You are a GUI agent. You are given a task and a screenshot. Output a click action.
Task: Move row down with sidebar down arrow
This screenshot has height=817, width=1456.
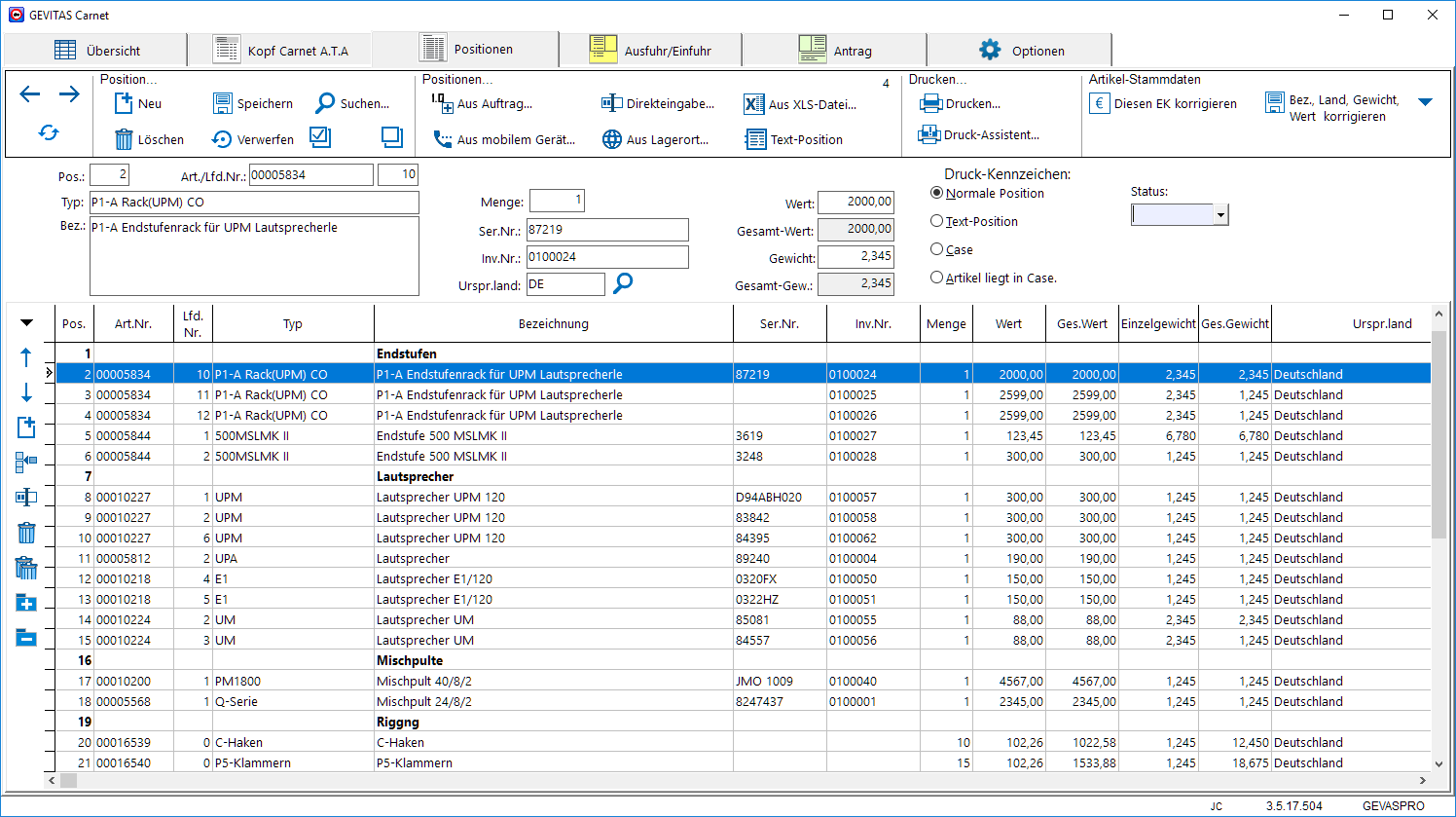coord(26,392)
